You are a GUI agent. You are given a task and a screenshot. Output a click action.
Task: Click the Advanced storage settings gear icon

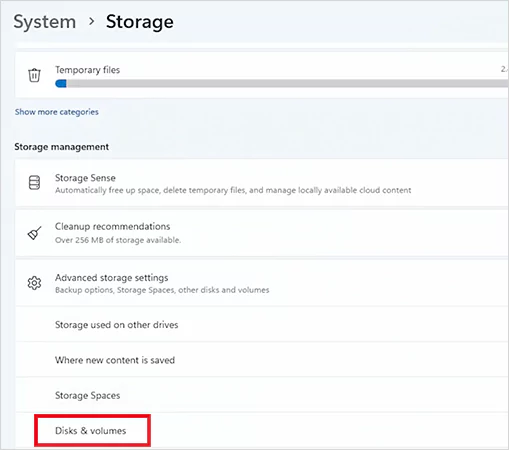(34, 283)
